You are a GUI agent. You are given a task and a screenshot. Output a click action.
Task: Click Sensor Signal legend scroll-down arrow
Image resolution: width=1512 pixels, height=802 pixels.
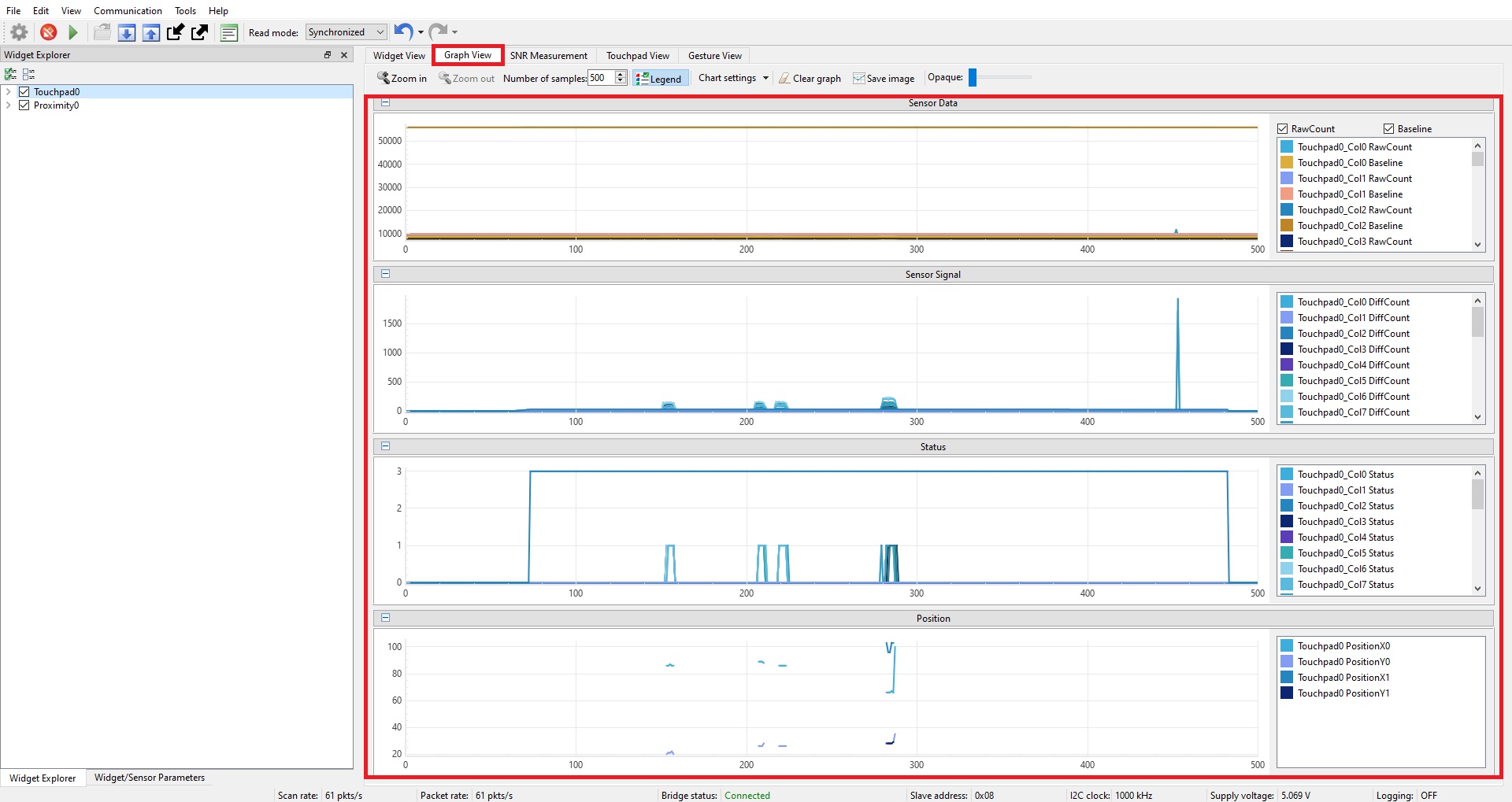[x=1477, y=417]
